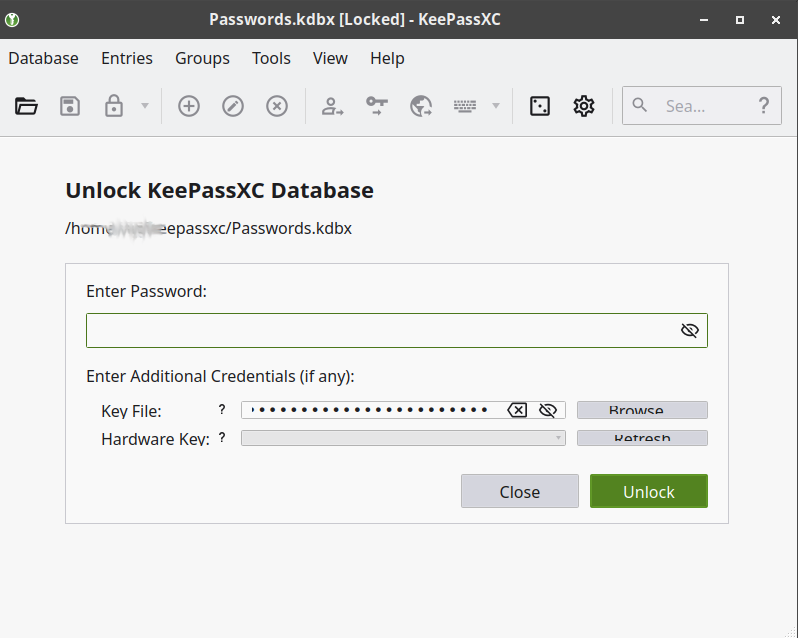The image size is (798, 638).
Task: Open database folder icon in toolbar
Action: (26, 106)
